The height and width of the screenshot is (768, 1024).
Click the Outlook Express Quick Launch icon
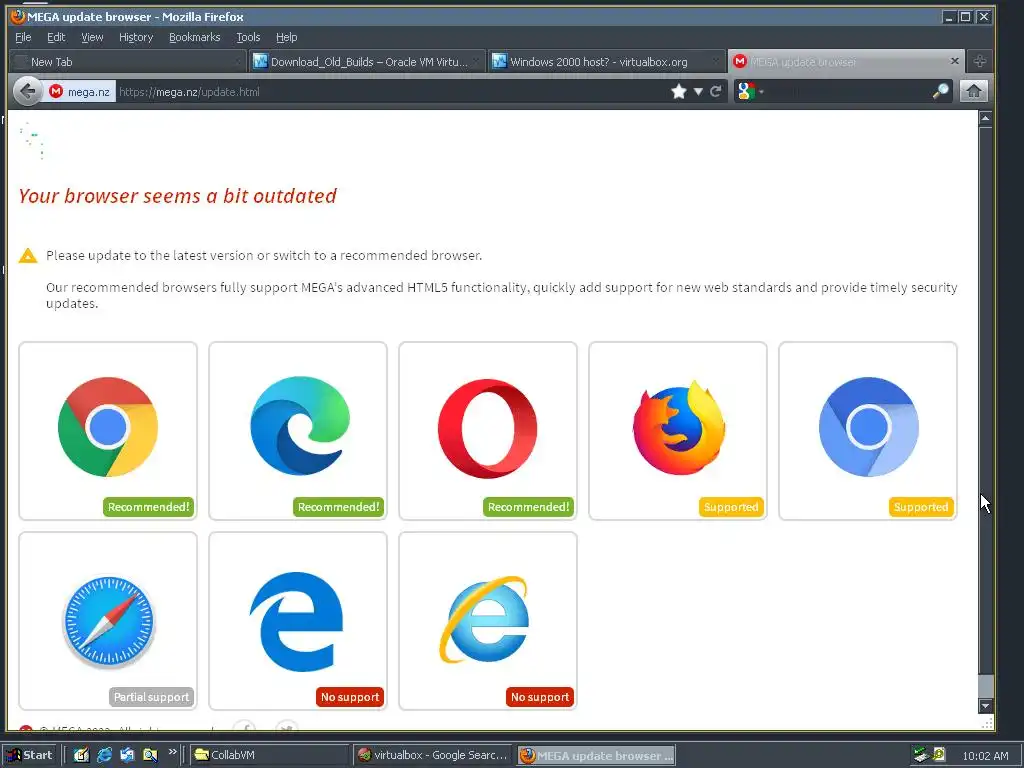pos(127,755)
